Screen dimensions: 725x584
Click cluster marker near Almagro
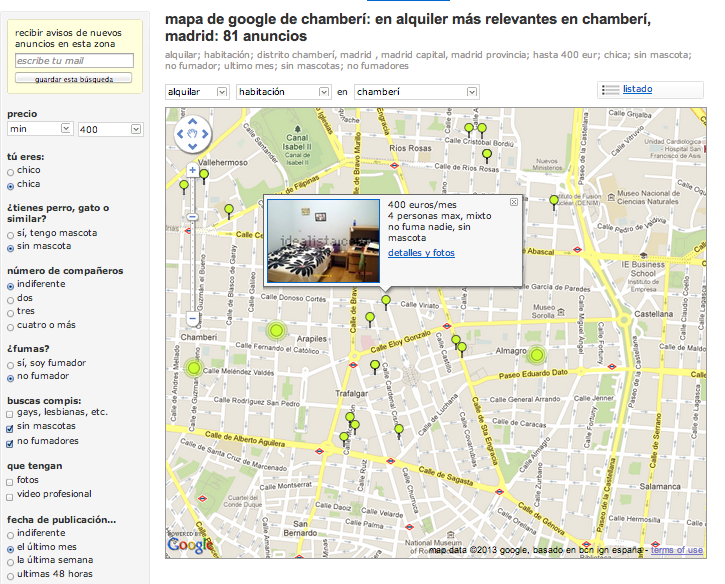tap(536, 355)
